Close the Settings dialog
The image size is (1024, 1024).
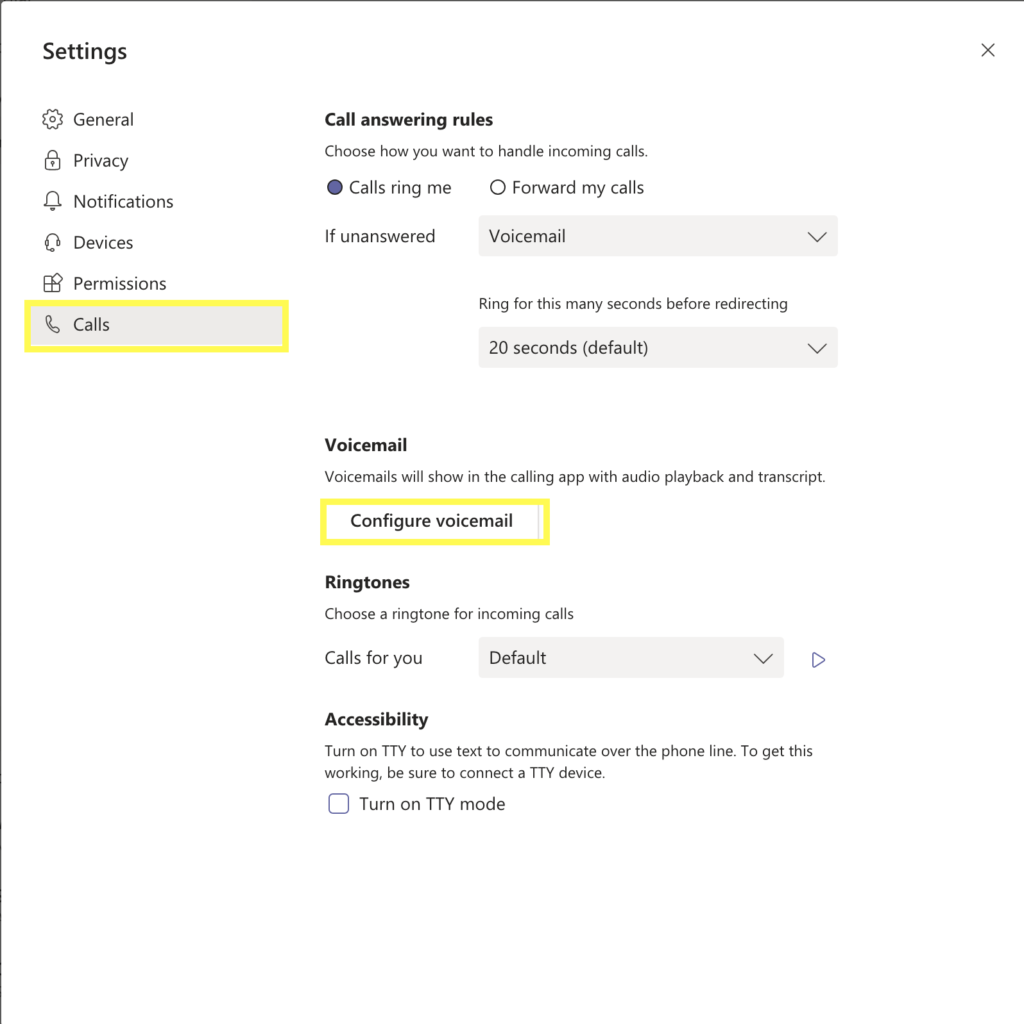click(987, 49)
